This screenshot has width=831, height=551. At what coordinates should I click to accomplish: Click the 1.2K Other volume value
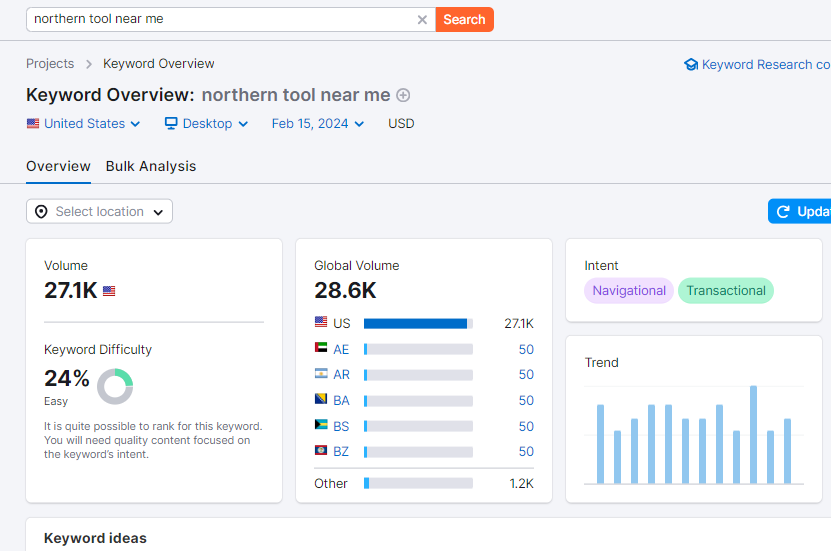click(x=521, y=484)
